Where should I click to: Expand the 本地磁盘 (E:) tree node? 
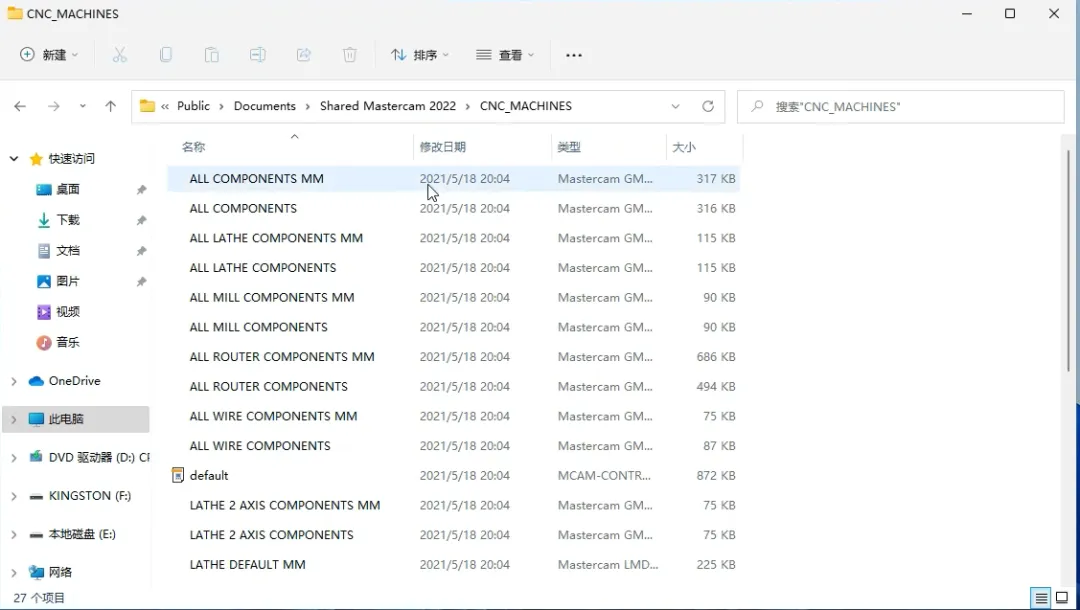tap(14, 534)
